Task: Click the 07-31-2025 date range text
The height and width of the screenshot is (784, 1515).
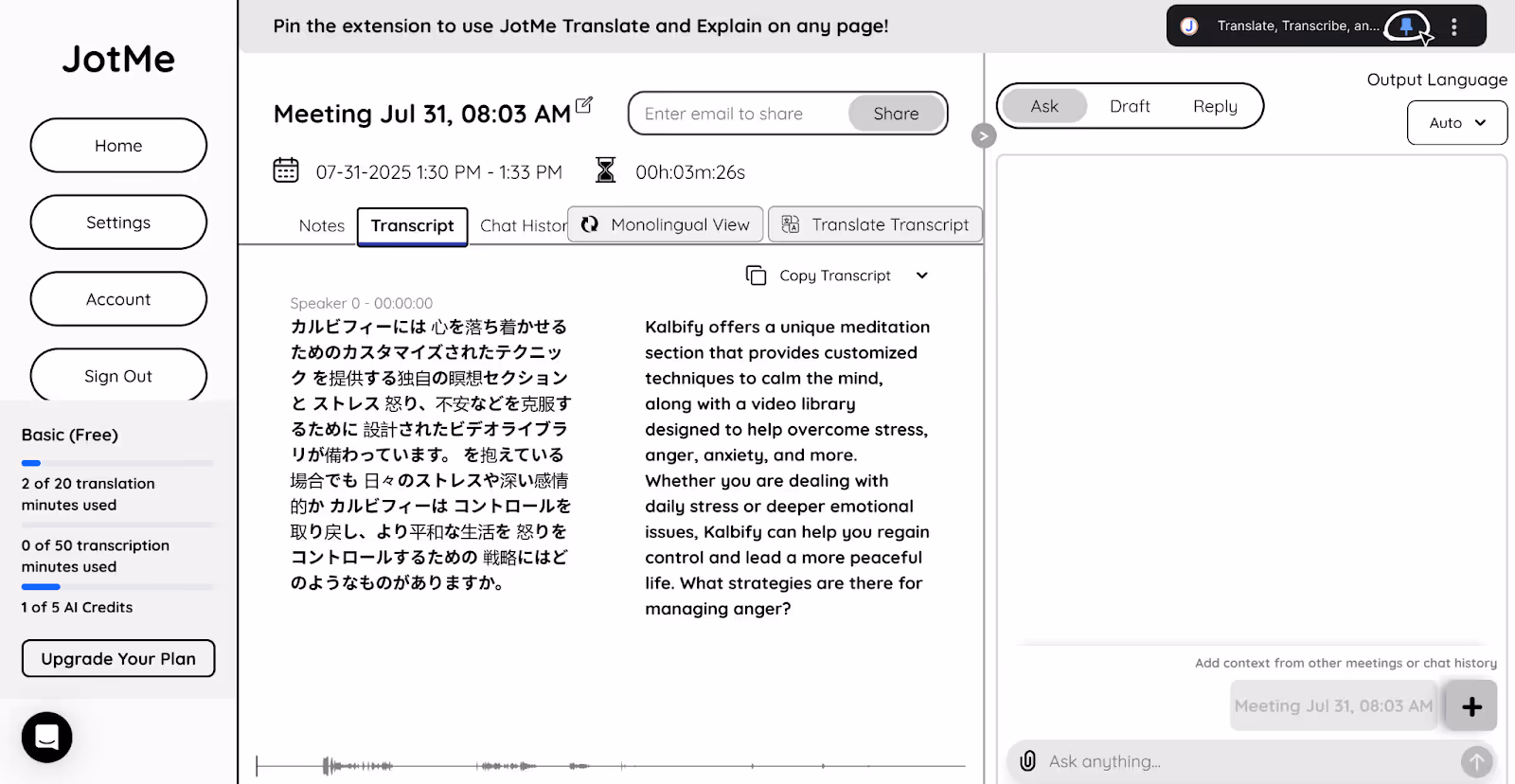Action: click(x=438, y=172)
